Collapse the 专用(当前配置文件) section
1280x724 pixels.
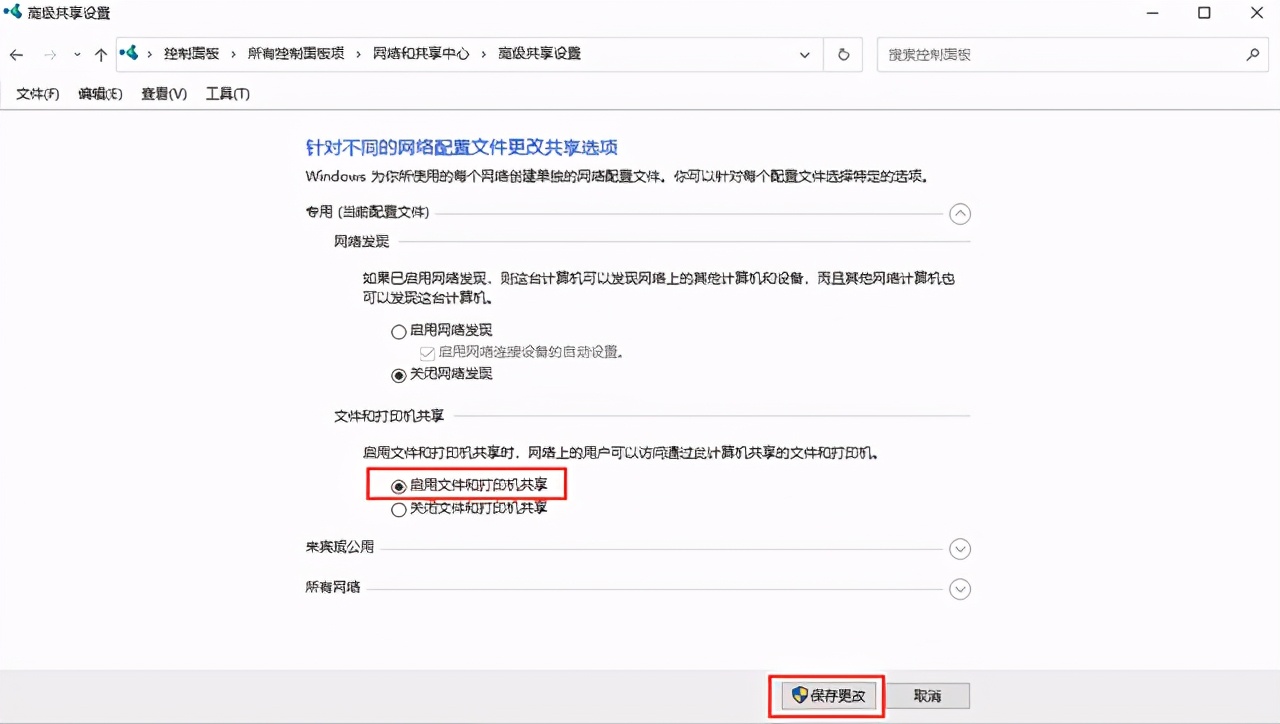click(x=960, y=213)
